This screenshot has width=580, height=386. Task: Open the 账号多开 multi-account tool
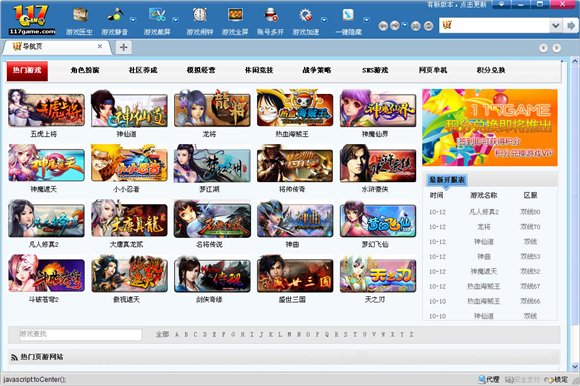(271, 16)
